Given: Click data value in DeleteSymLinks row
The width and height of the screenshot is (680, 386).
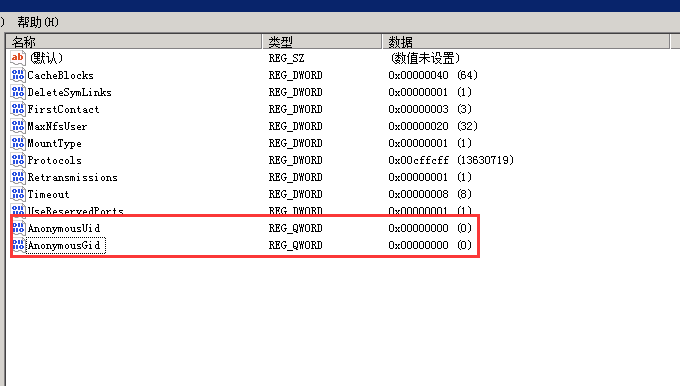Looking at the screenshot, I should pyautogui.click(x=430, y=92).
